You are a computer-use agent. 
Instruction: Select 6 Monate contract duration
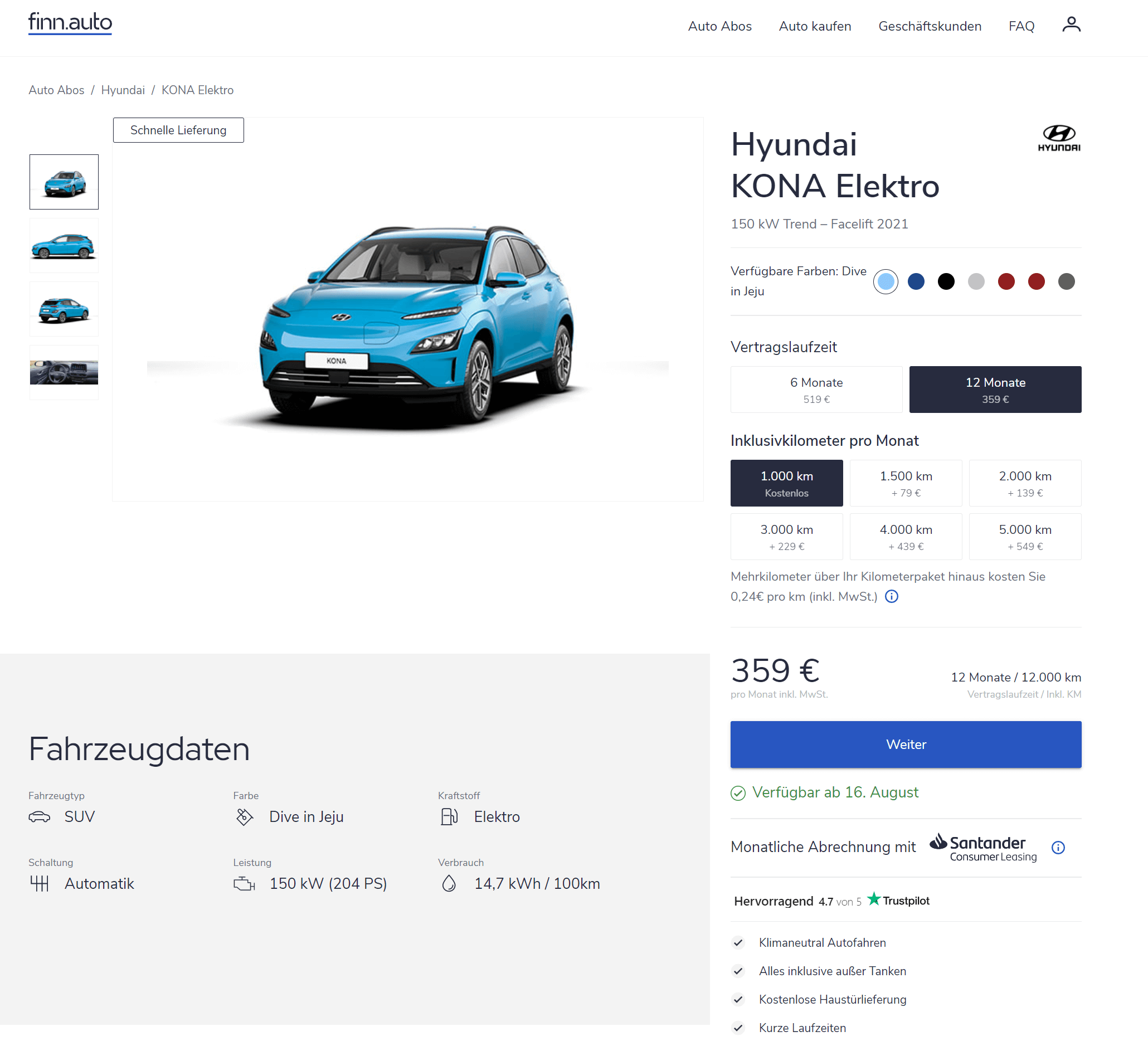click(816, 390)
